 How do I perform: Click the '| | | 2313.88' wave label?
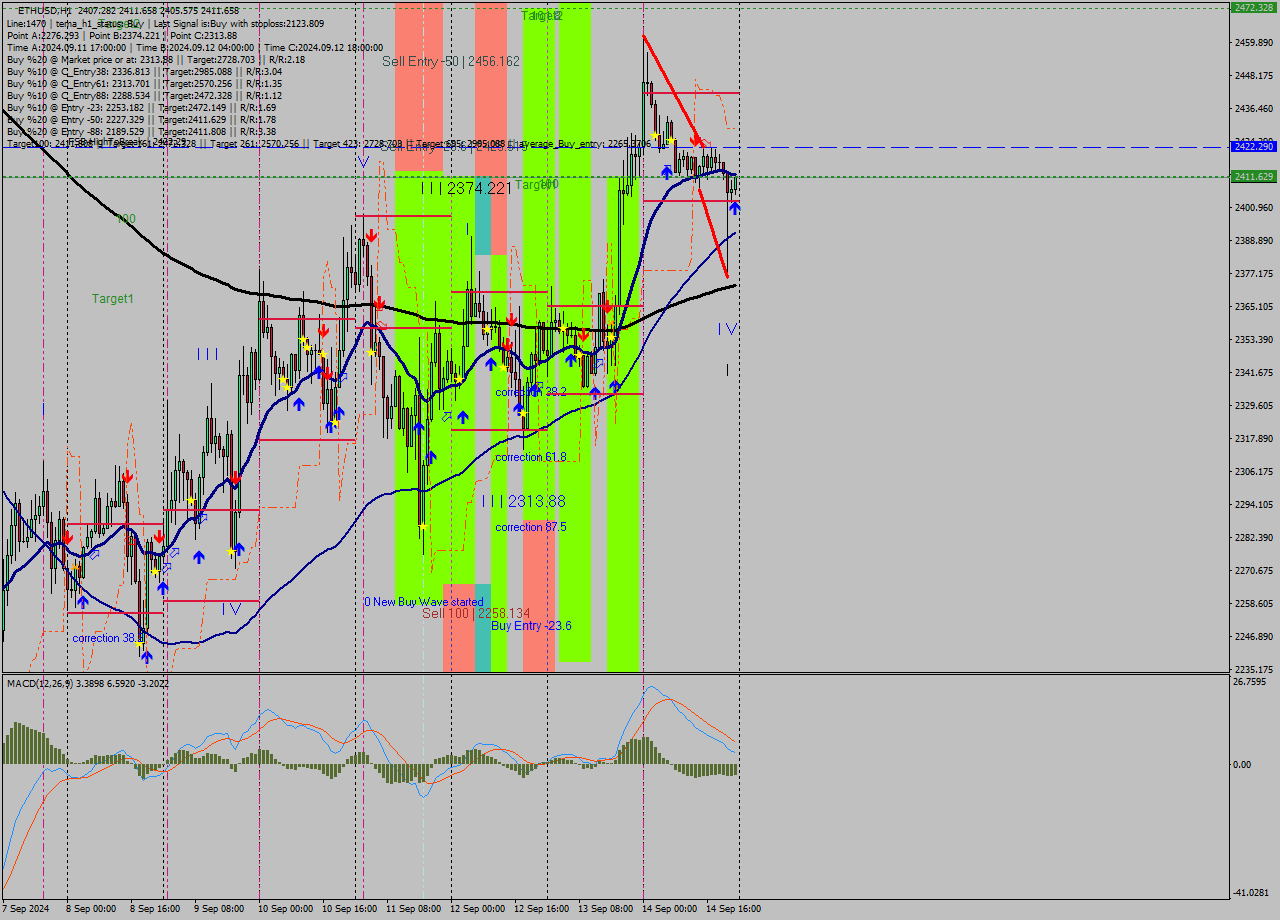click(x=523, y=501)
